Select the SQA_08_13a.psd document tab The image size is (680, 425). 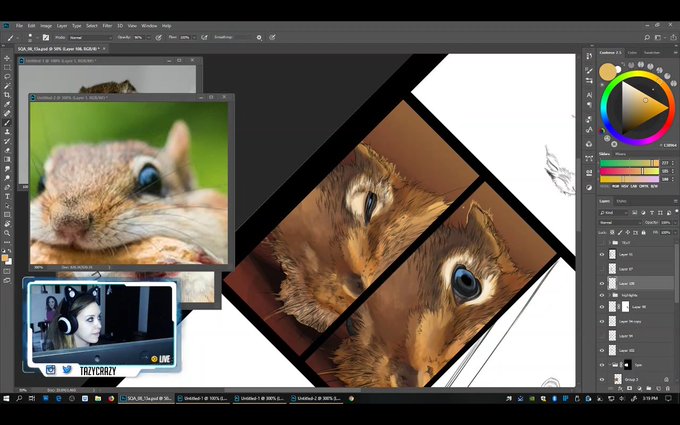pyautogui.click(x=59, y=49)
